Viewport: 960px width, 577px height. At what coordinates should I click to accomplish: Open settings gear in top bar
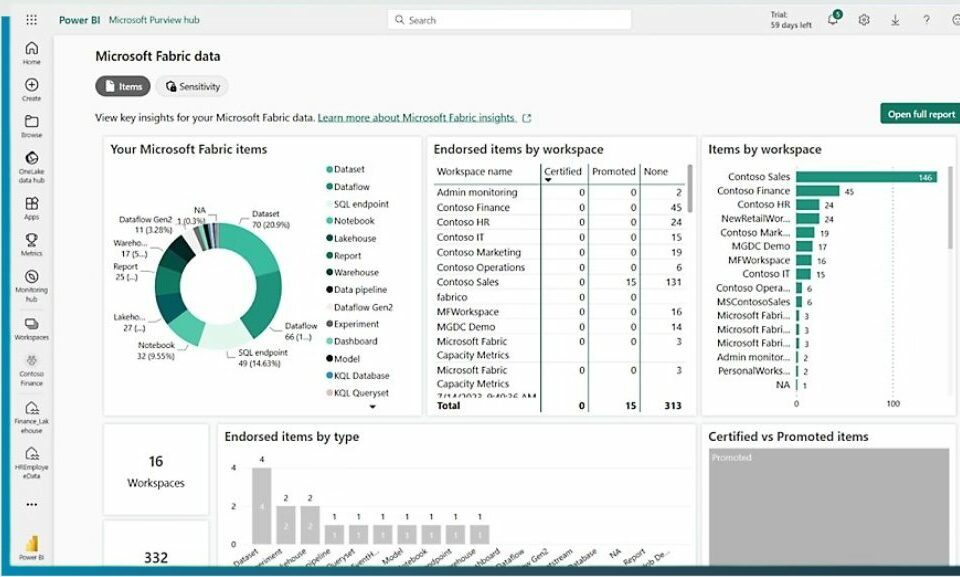pyautogui.click(x=864, y=20)
